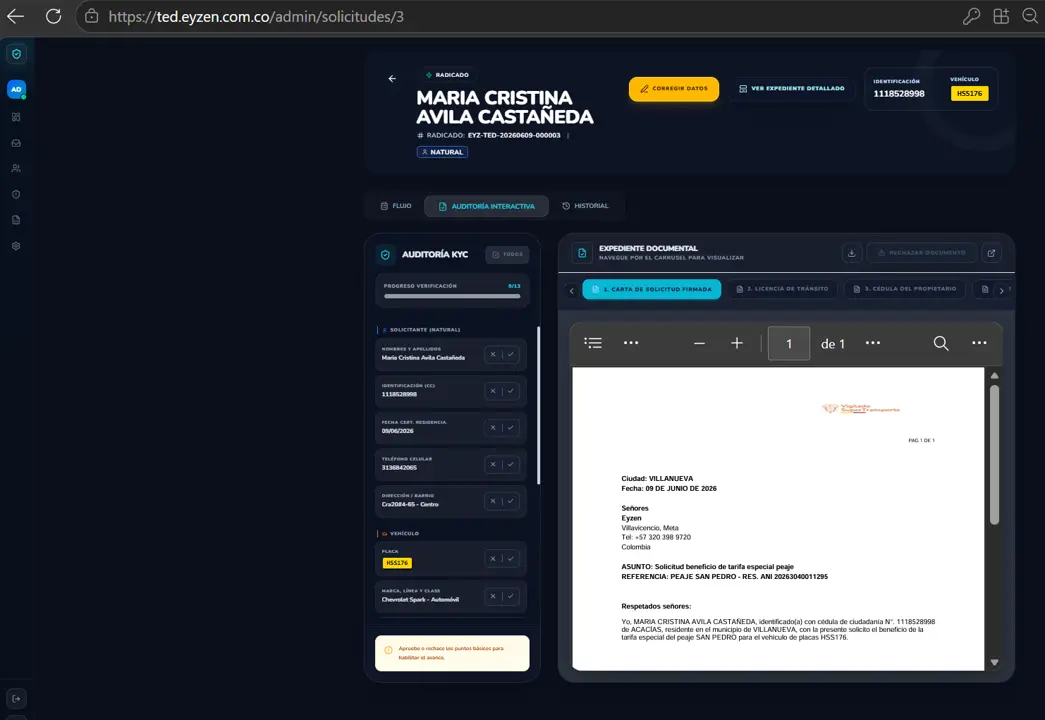
Task: Open alert circle icon in sidebar
Action: pos(16,195)
